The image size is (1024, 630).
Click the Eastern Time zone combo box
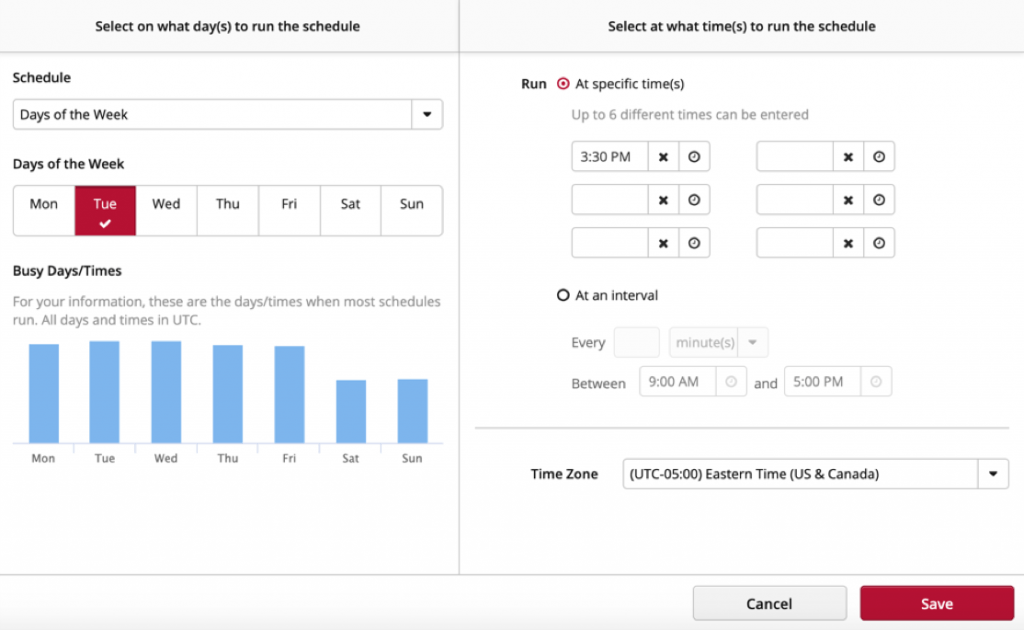[816, 474]
